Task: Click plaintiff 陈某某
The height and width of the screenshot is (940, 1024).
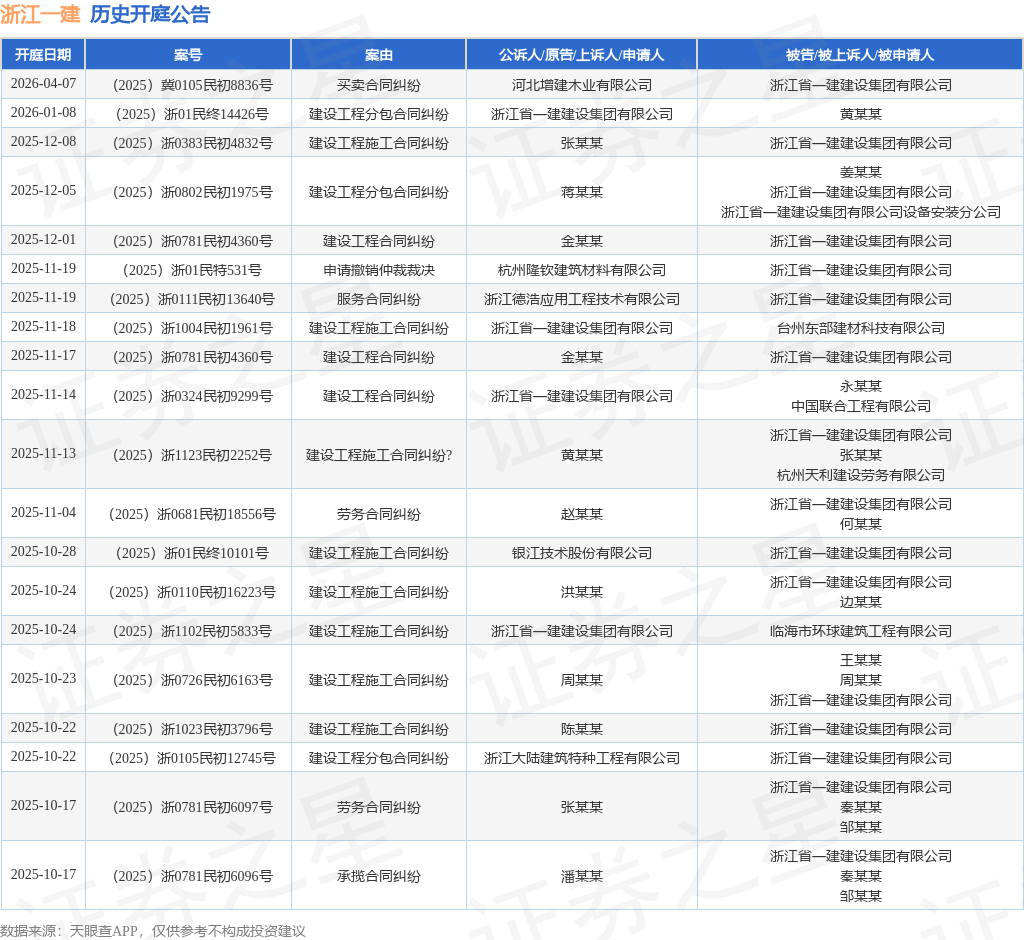Action: point(582,729)
